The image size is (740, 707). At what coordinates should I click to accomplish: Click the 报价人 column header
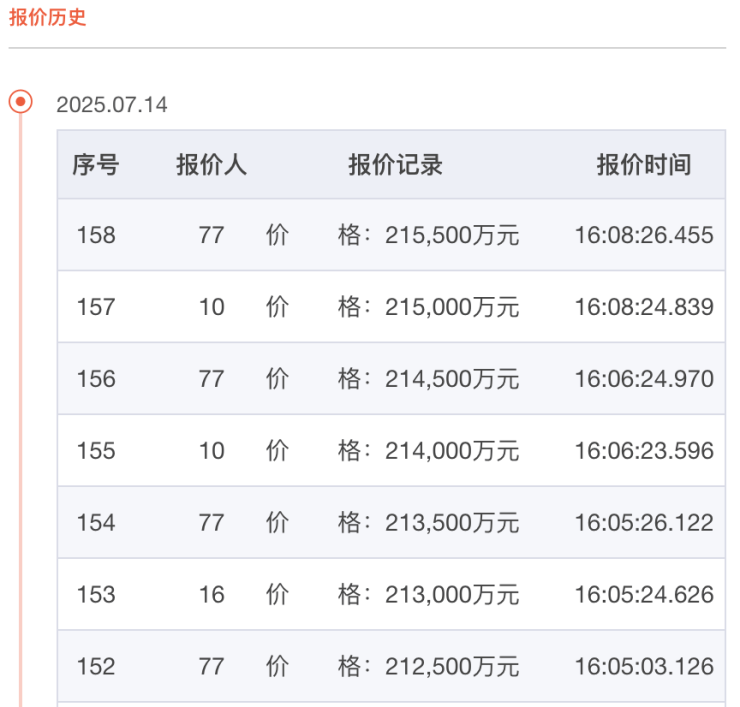click(211, 165)
